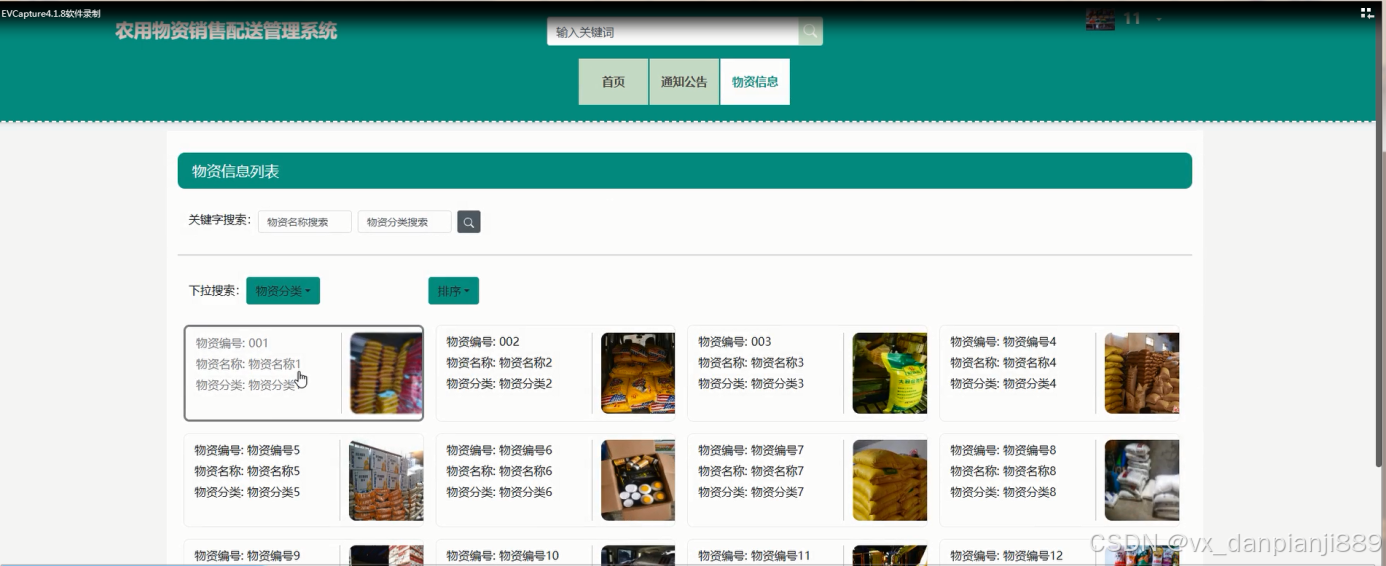1386x566 pixels.
Task: Click text 物资分类: 物资分类4
Action: [x=1003, y=384]
